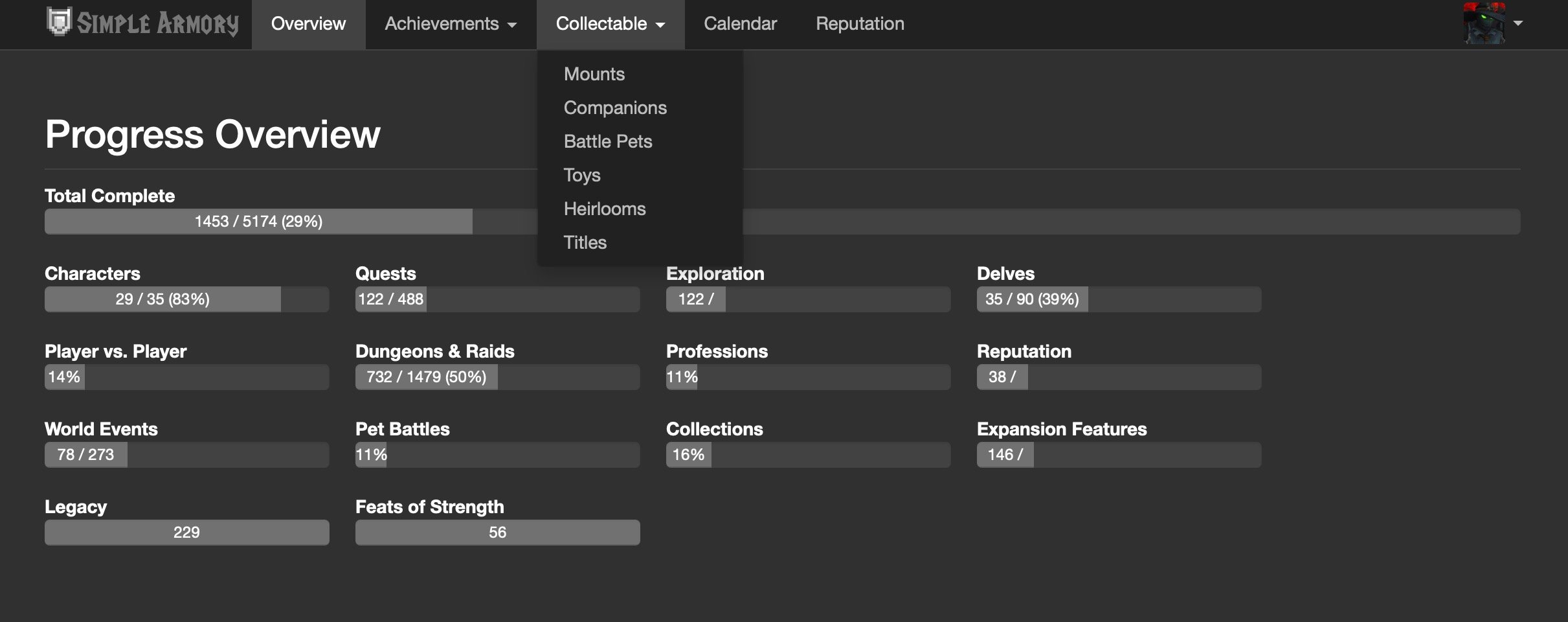This screenshot has height=622, width=1568.
Task: Open the character avatar menu
Action: tap(1484, 23)
